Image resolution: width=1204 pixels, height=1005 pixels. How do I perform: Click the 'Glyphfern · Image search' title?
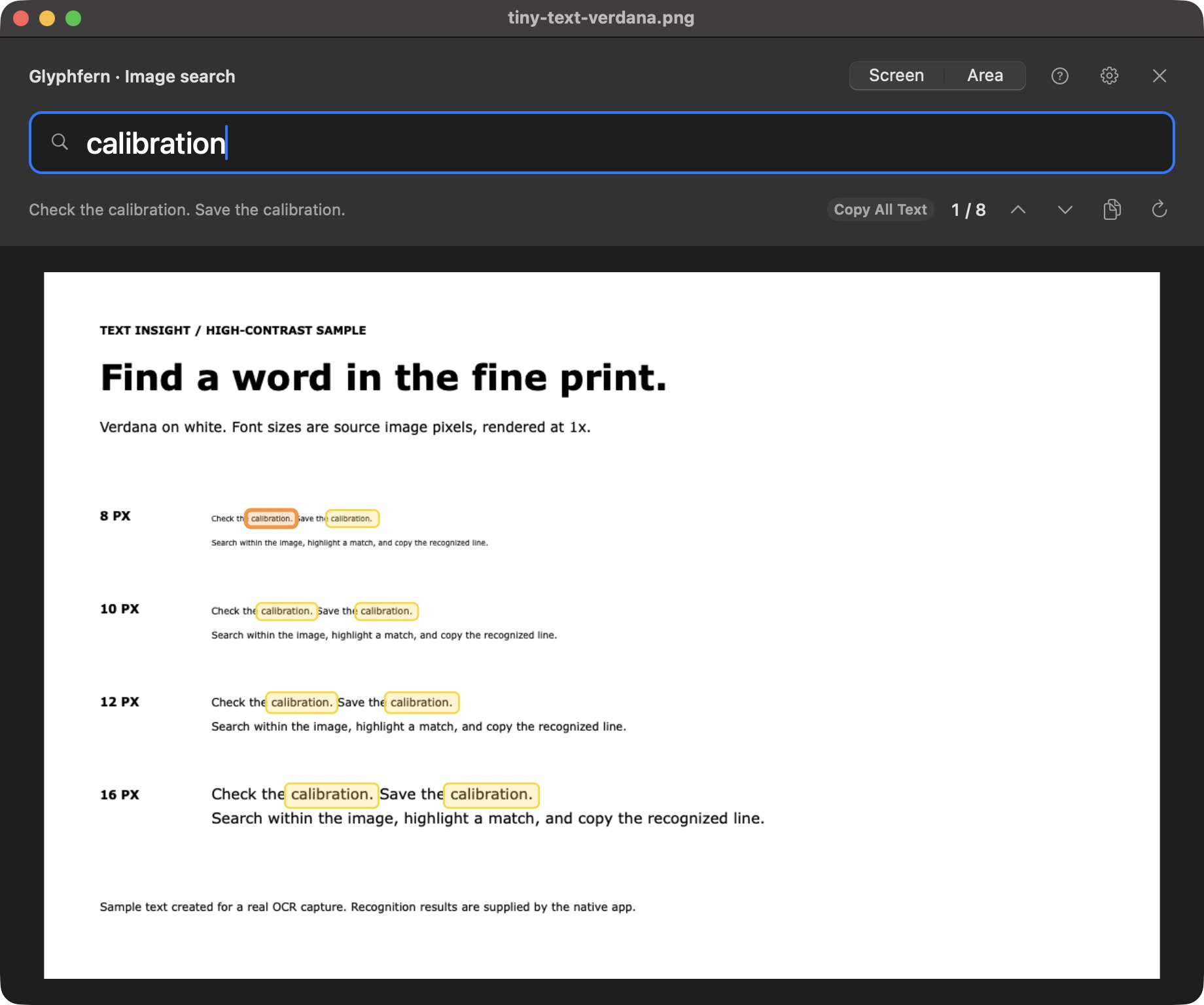(x=132, y=77)
